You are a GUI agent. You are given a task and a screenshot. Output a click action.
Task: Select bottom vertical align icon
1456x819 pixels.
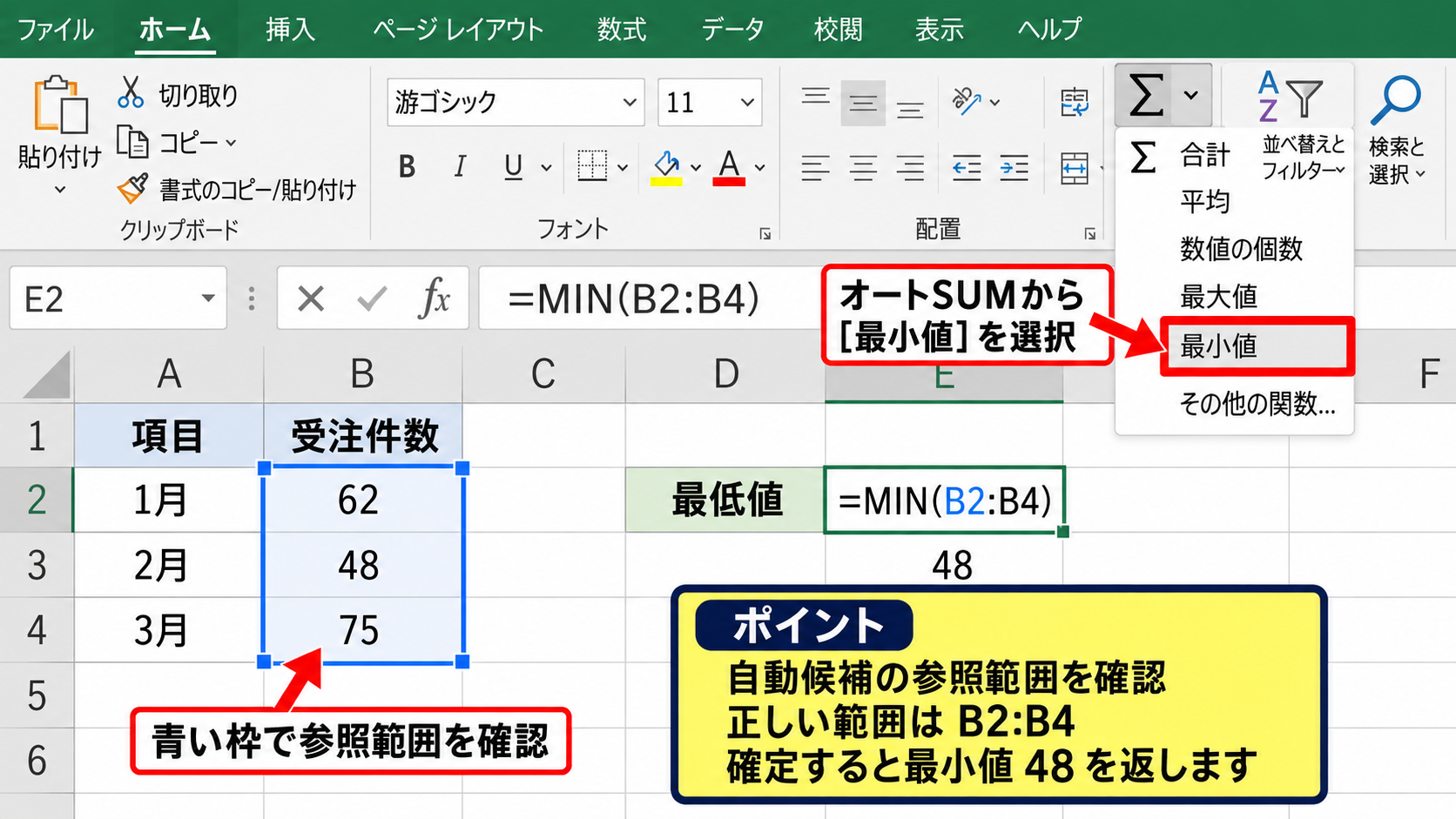910,109
